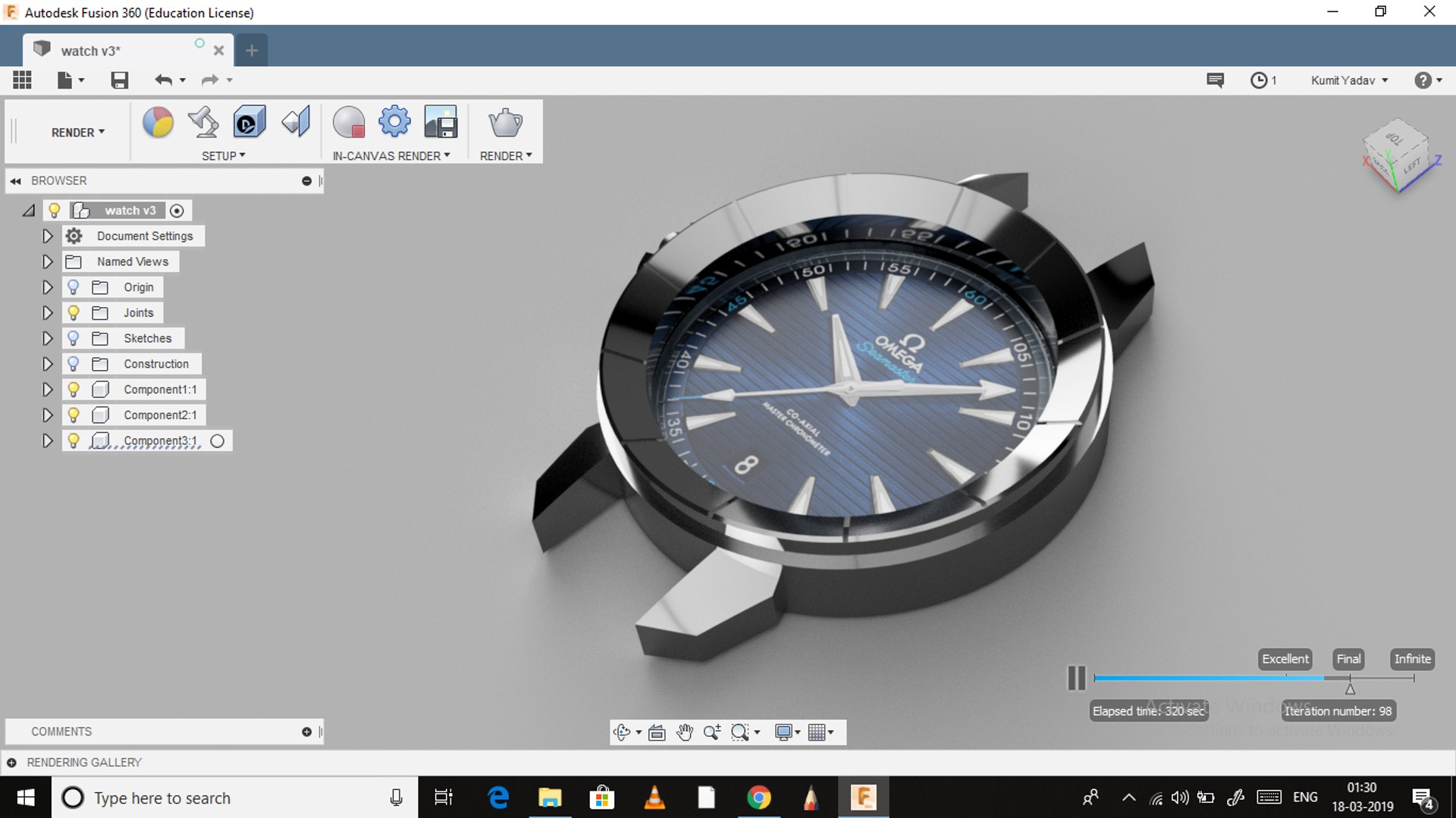The width and height of the screenshot is (1456, 818).
Task: Click the Infinite quality marker
Action: point(1412,659)
